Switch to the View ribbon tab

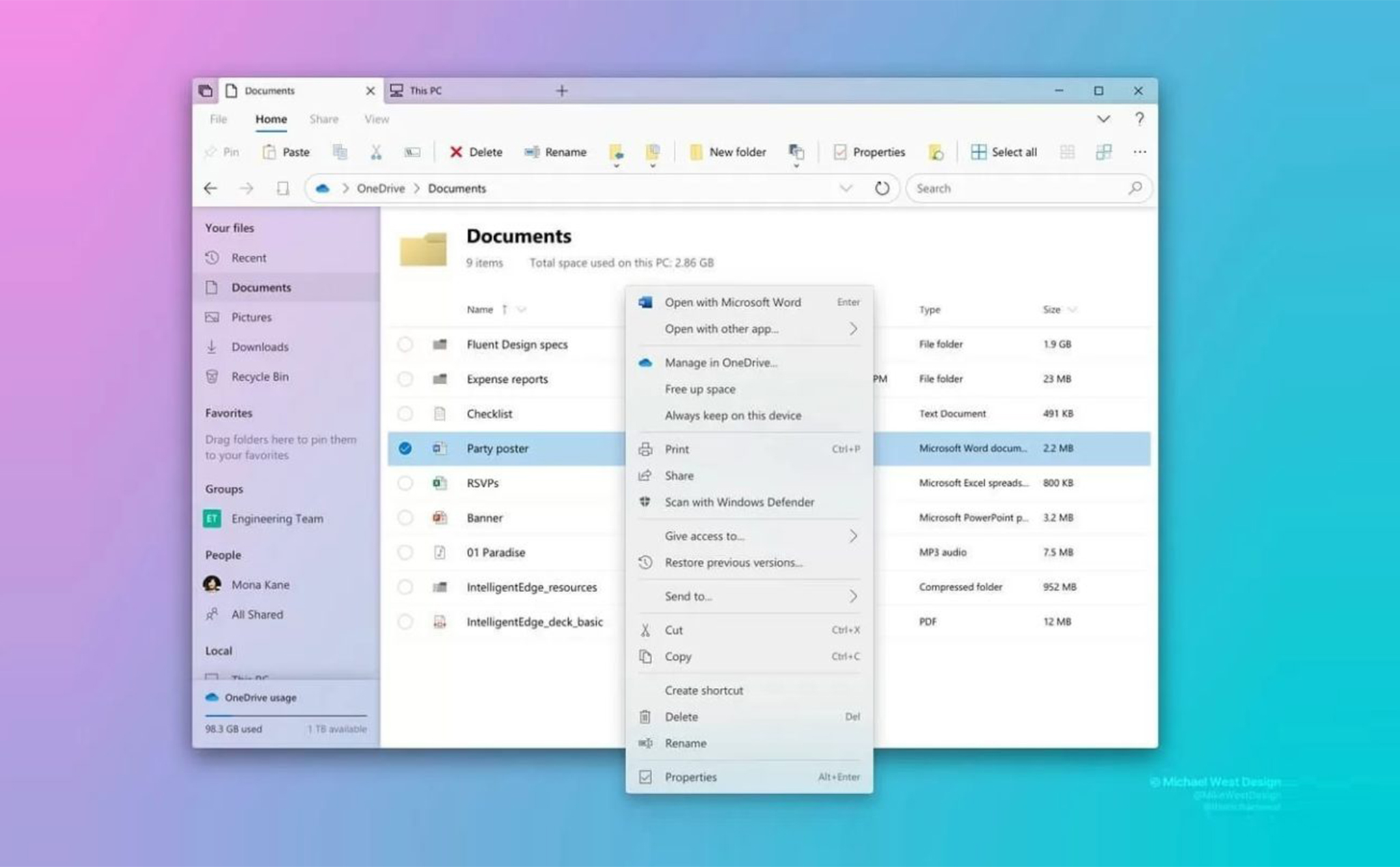click(x=376, y=119)
